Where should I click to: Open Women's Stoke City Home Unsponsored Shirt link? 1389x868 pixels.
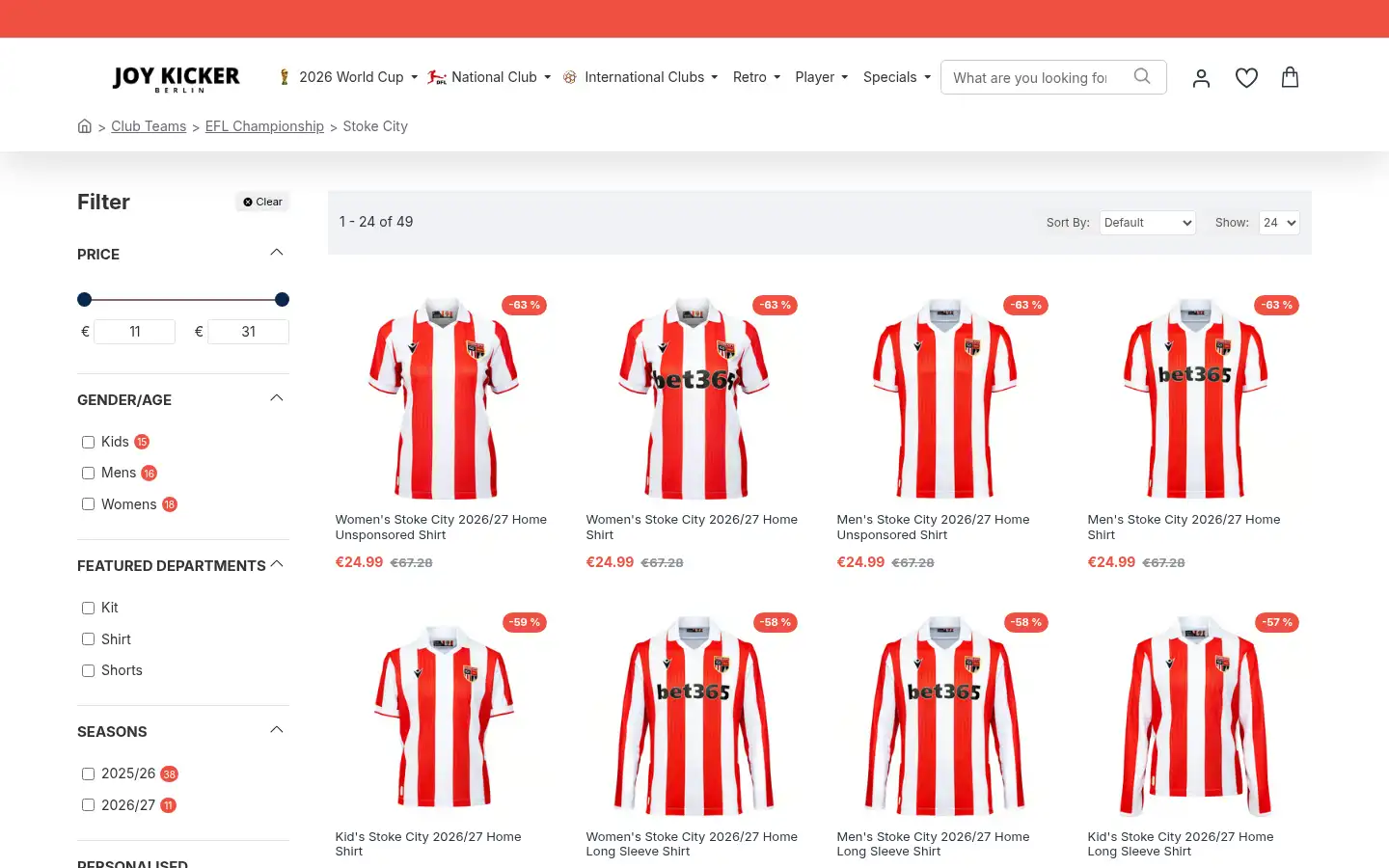pyautogui.click(x=441, y=527)
